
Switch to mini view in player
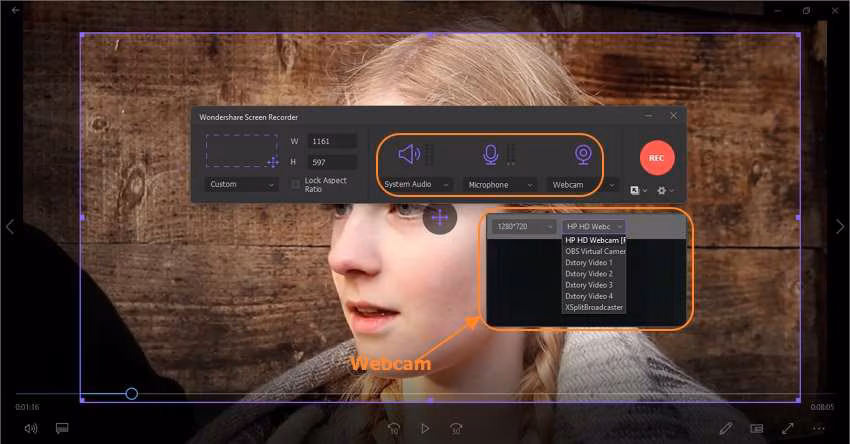click(x=757, y=429)
